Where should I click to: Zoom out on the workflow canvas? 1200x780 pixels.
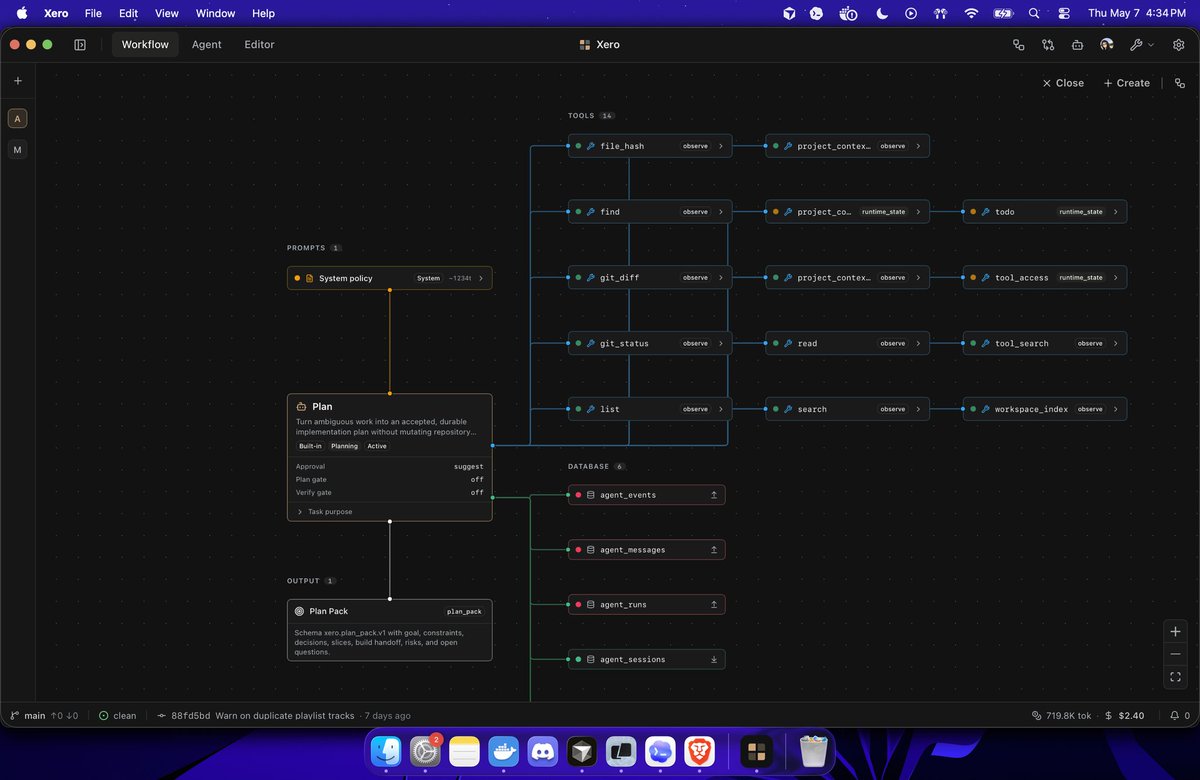point(1175,654)
